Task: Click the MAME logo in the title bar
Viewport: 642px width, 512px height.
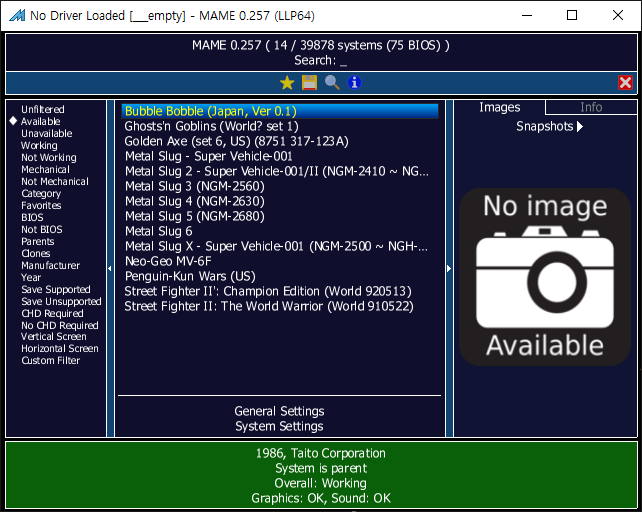Action: (17, 16)
